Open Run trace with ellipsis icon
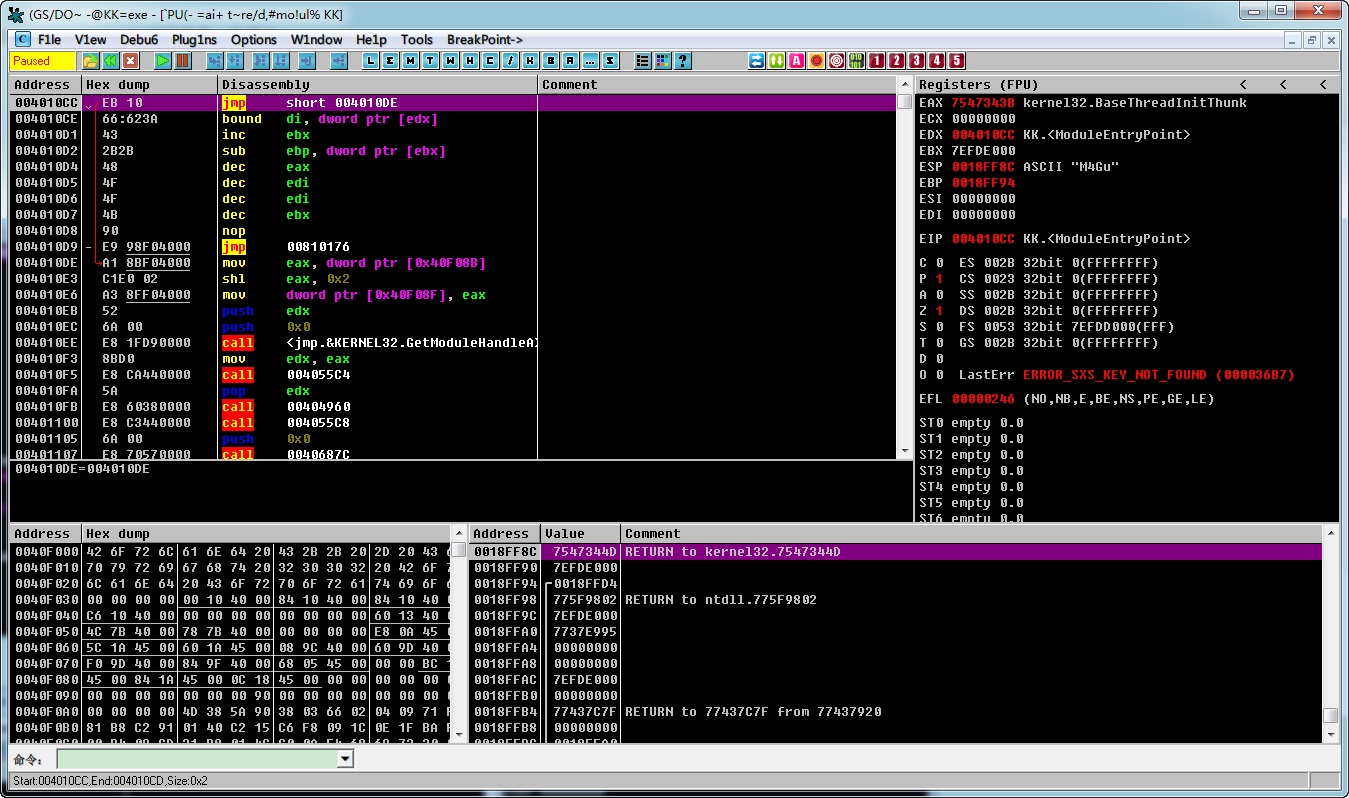 point(590,61)
